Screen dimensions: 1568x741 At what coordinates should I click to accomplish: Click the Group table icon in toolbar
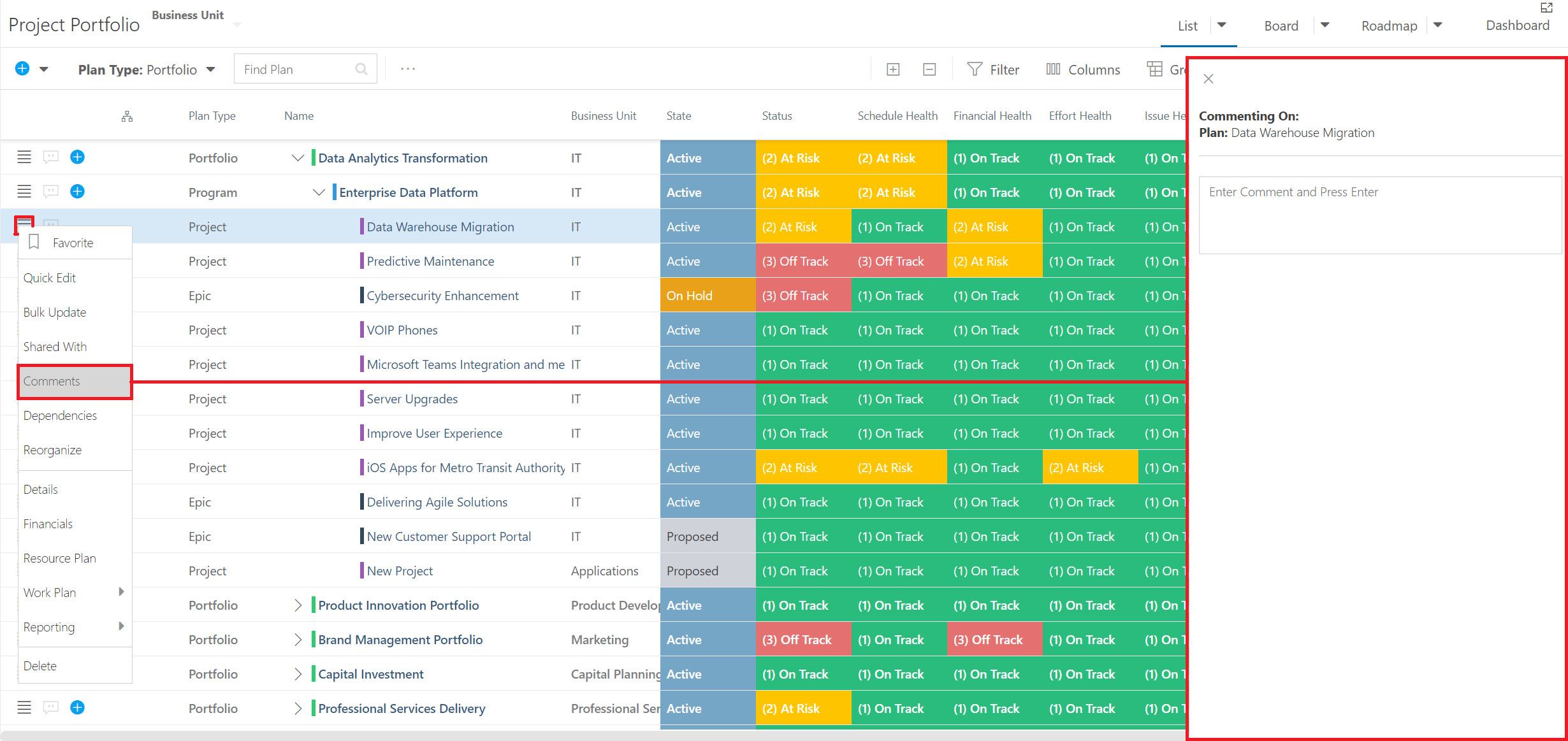[1154, 69]
